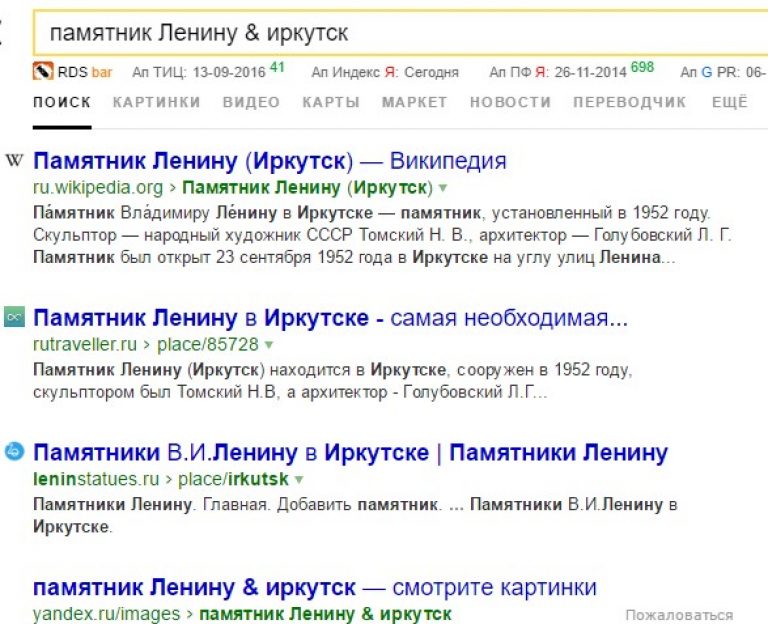Click the 'Ап Индекс Я: Сегодня' indicator
Image resolution: width=768 pixels, height=624 pixels.
click(385, 72)
